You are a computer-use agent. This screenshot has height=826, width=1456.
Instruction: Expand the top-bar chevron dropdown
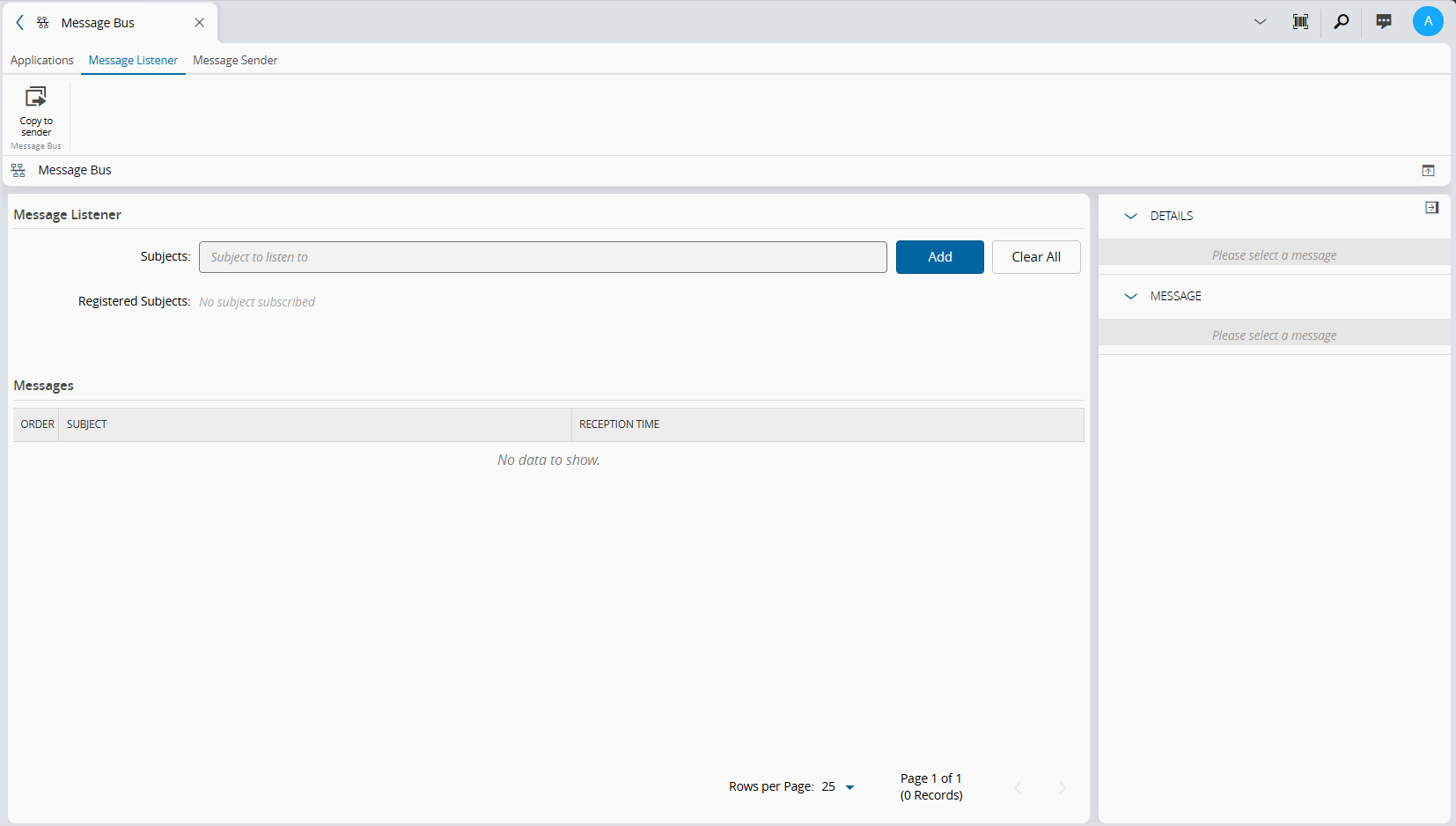tap(1260, 22)
